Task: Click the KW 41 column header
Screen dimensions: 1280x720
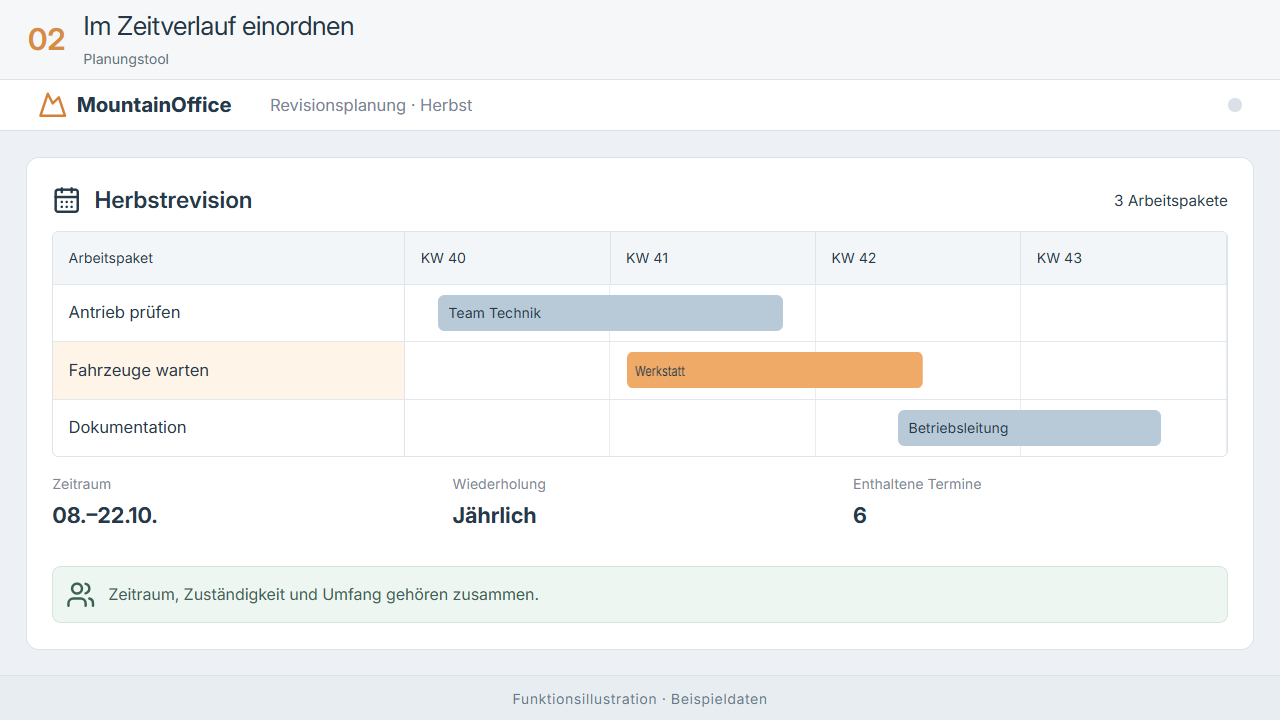Action: (x=713, y=258)
